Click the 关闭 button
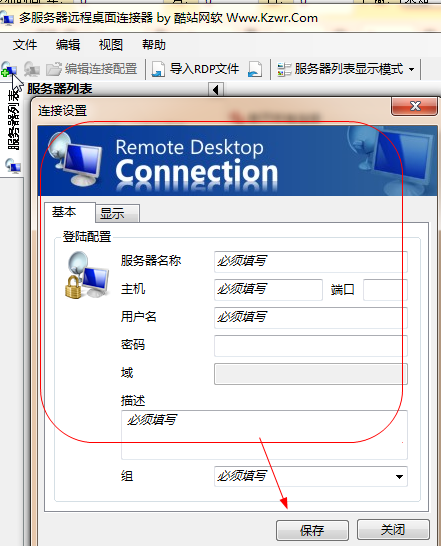The height and width of the screenshot is (546, 441). click(393, 530)
